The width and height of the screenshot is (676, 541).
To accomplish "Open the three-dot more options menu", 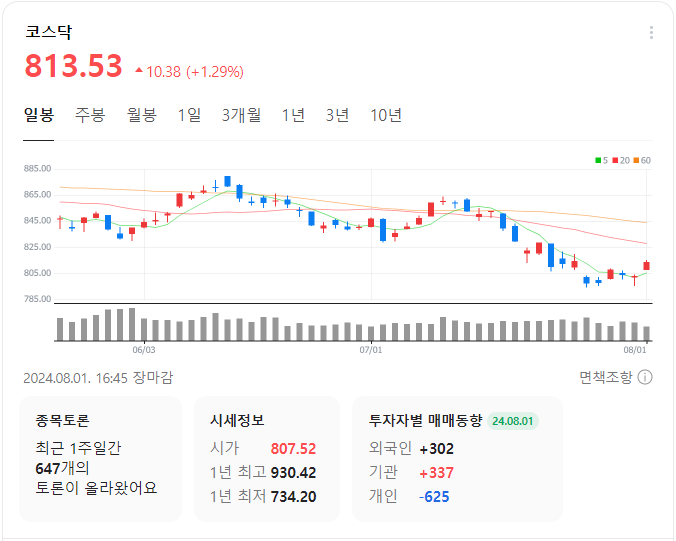I will pyautogui.click(x=651, y=33).
